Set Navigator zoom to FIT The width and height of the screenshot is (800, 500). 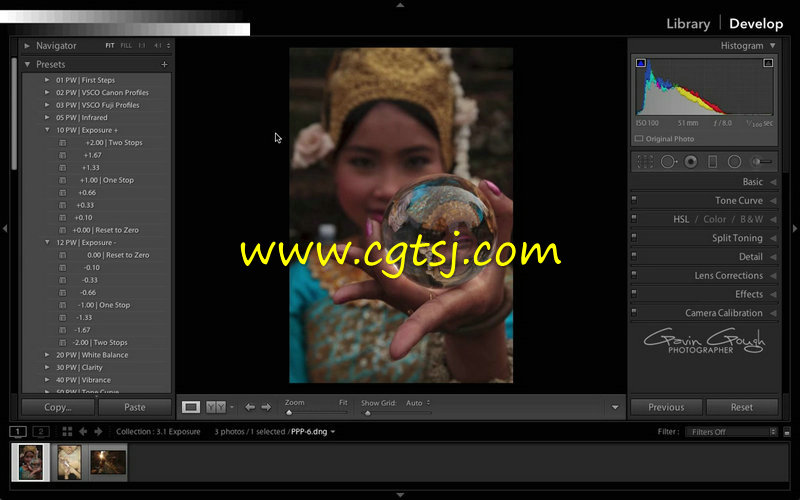click(x=110, y=46)
